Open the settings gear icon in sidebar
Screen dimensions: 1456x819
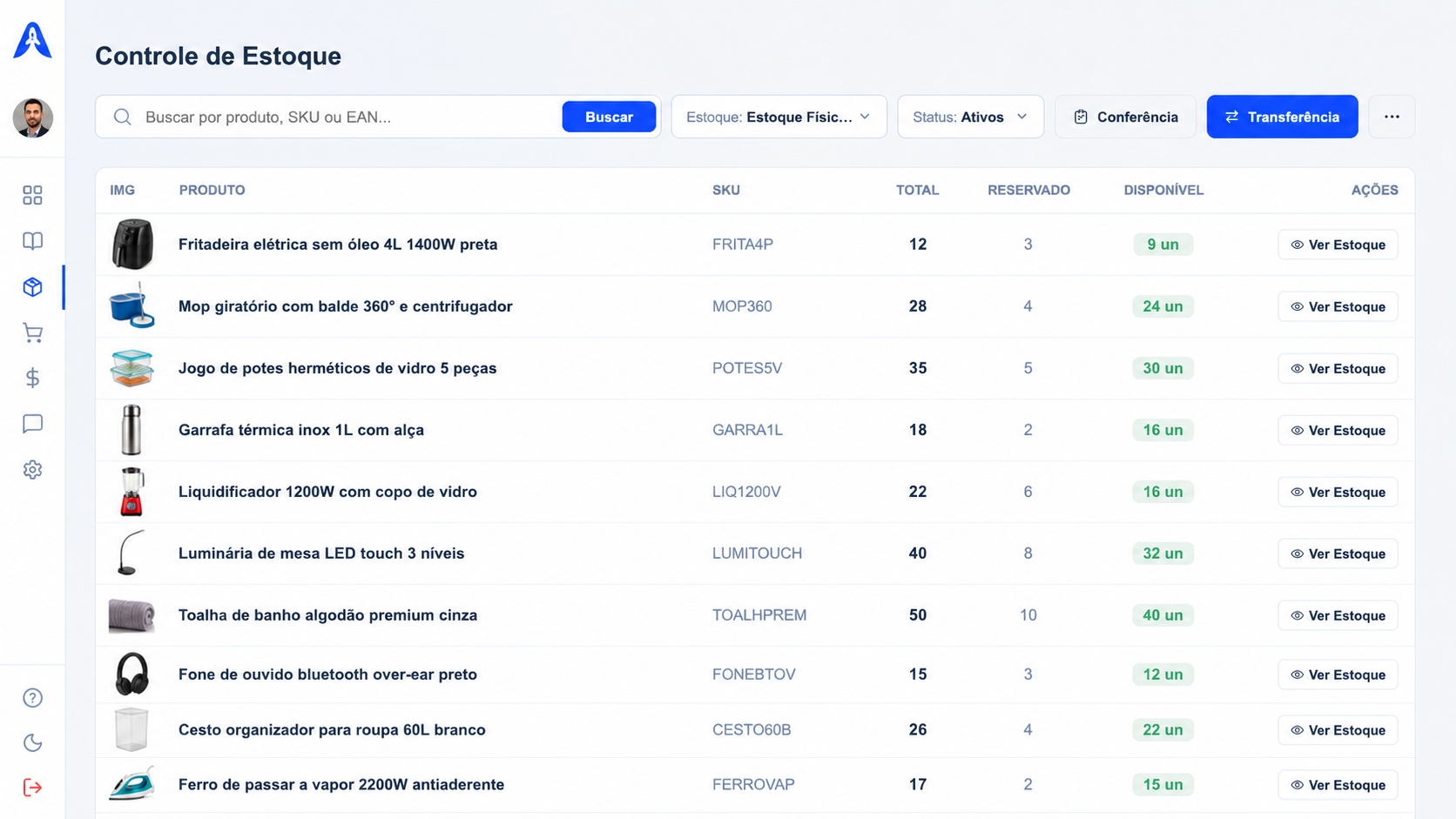32,470
